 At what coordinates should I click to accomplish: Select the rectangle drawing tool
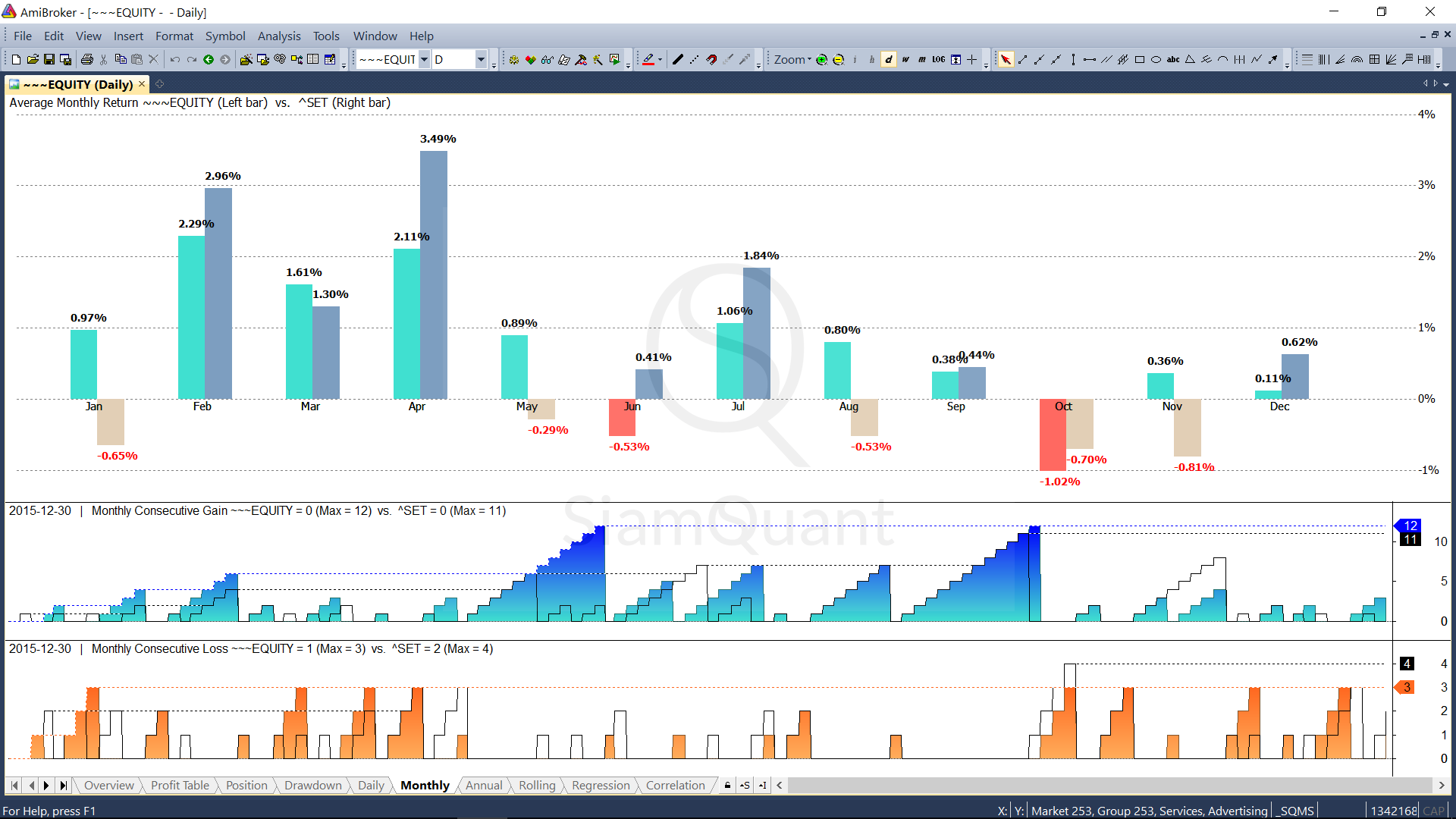[1139, 60]
